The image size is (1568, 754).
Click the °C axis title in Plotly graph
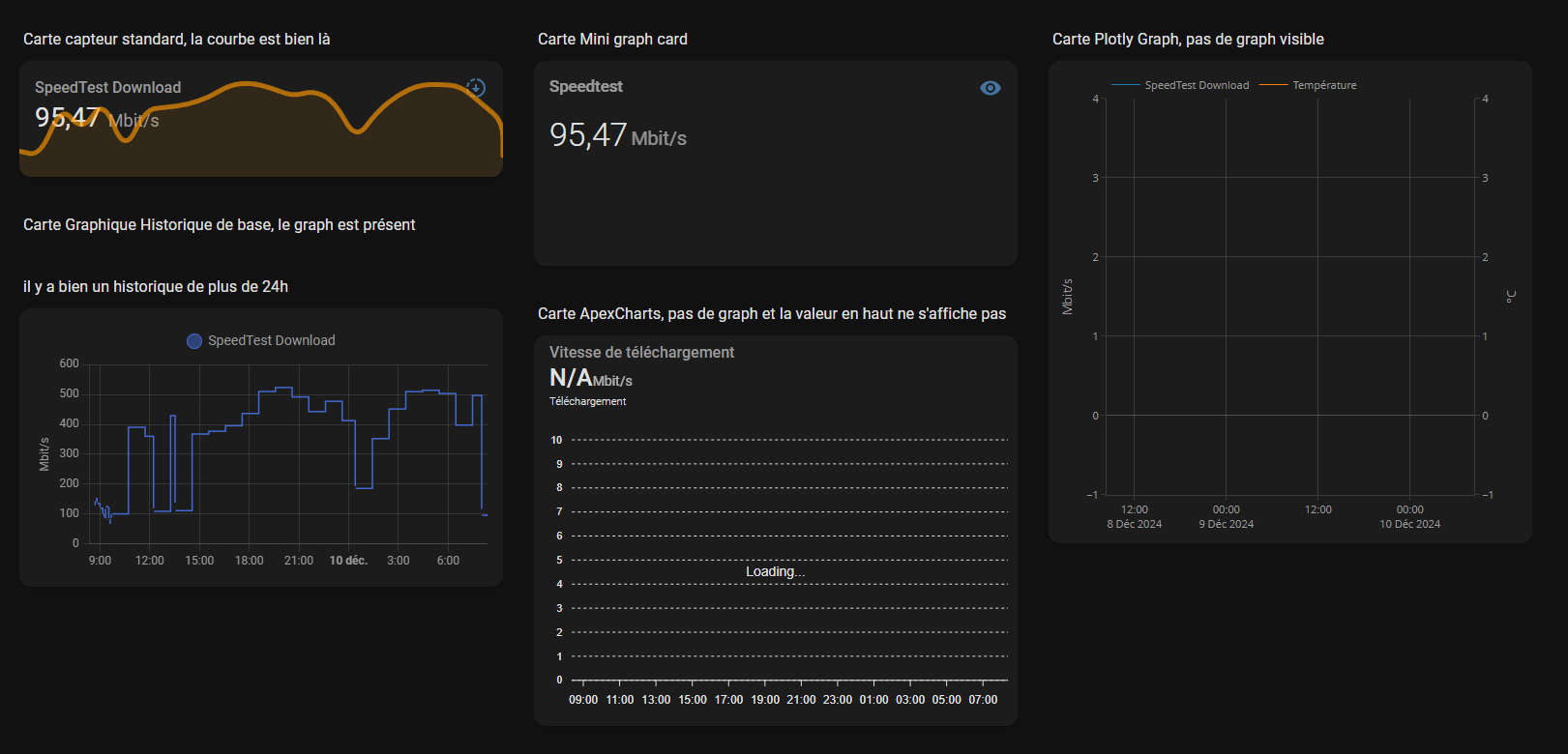pyautogui.click(x=1510, y=297)
